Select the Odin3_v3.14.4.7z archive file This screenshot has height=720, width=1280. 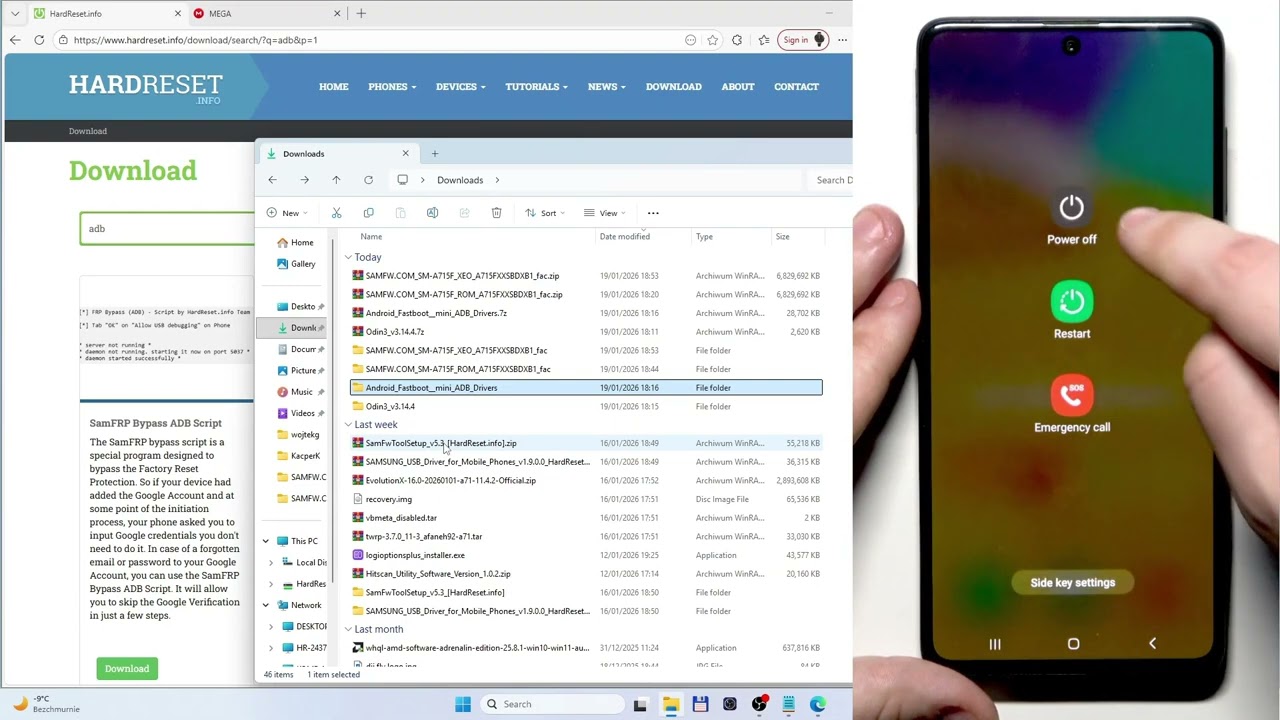tap(586, 332)
